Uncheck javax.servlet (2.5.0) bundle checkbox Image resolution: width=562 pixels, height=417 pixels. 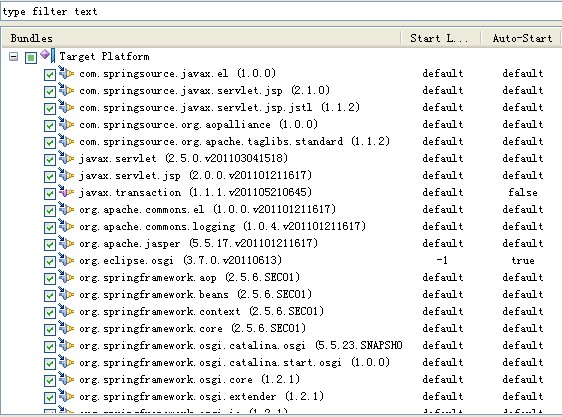tap(49, 160)
